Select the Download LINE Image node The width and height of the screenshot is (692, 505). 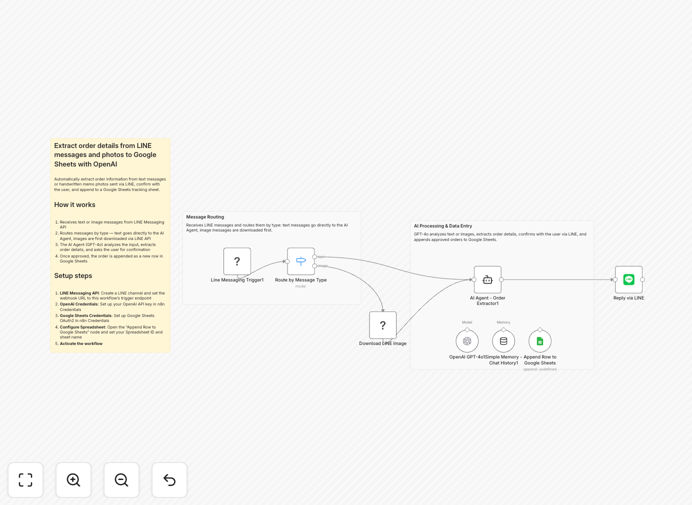pyautogui.click(x=383, y=325)
